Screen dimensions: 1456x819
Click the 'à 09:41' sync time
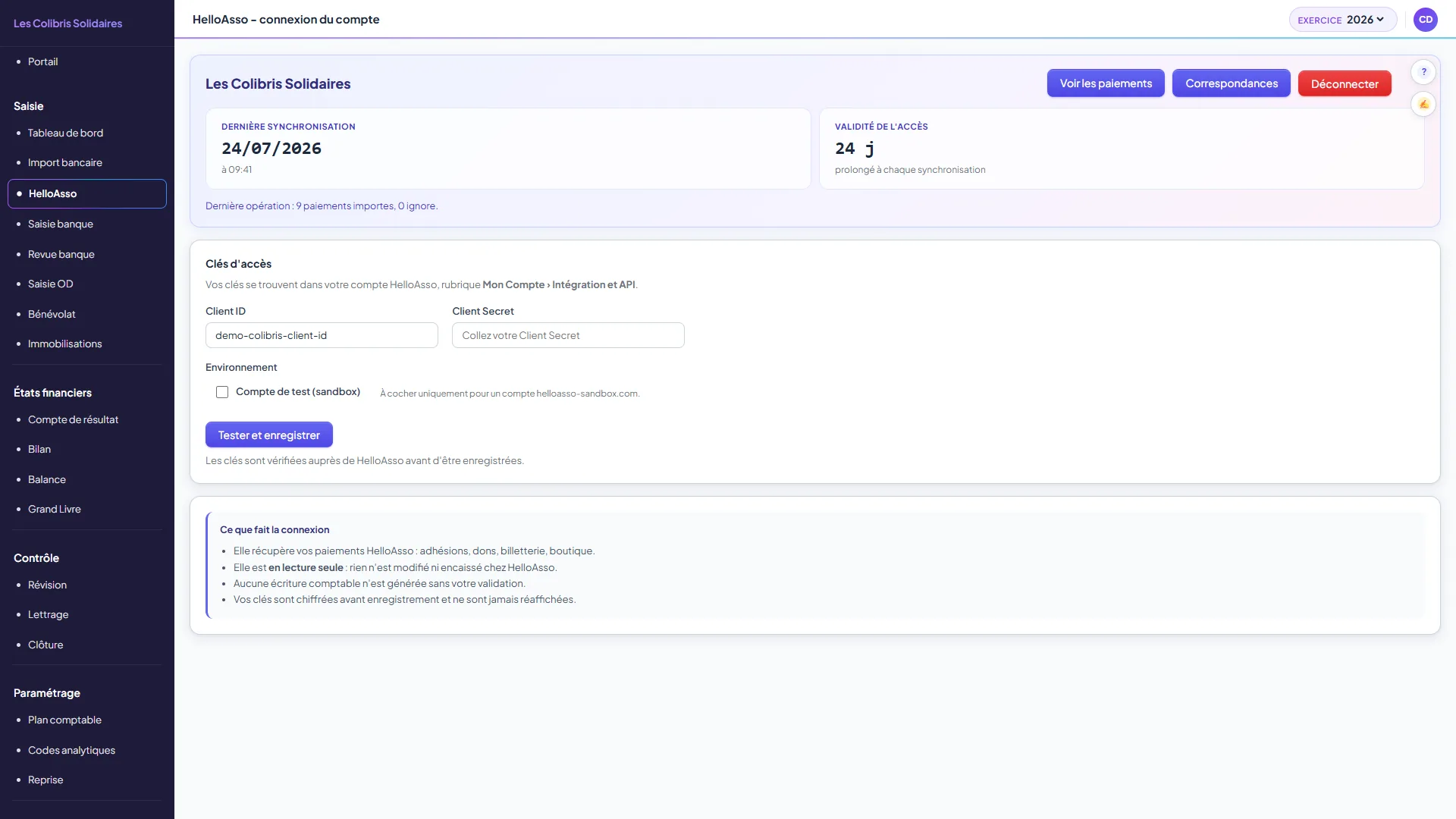237,170
